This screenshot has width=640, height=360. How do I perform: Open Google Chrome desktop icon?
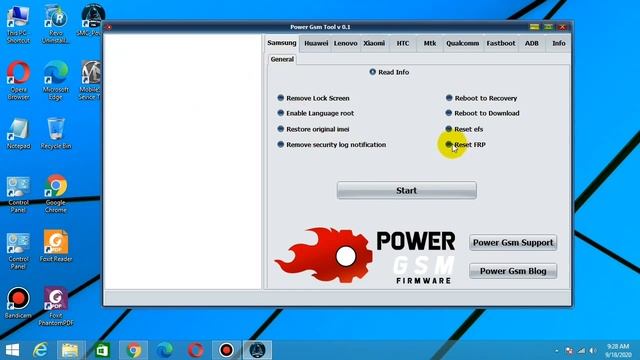click(x=56, y=194)
